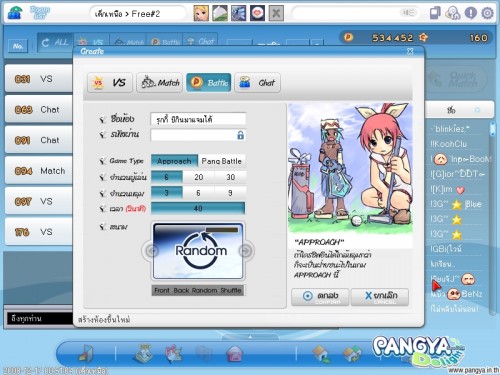Viewport: 500px width, 375px height.
Task: Click the Cancel button with X
Action: pos(380,297)
